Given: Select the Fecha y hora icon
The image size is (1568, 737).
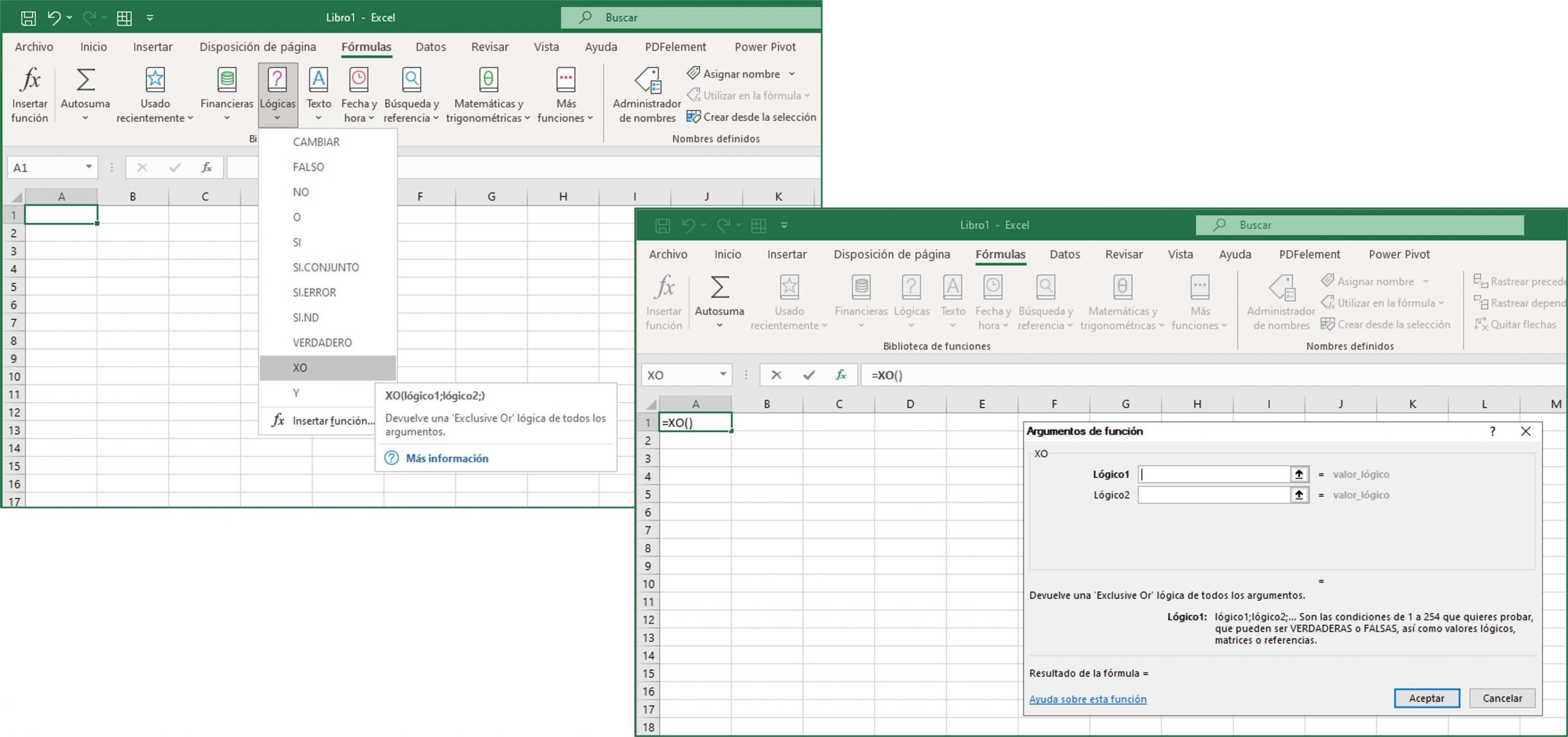Looking at the screenshot, I should pos(358,93).
